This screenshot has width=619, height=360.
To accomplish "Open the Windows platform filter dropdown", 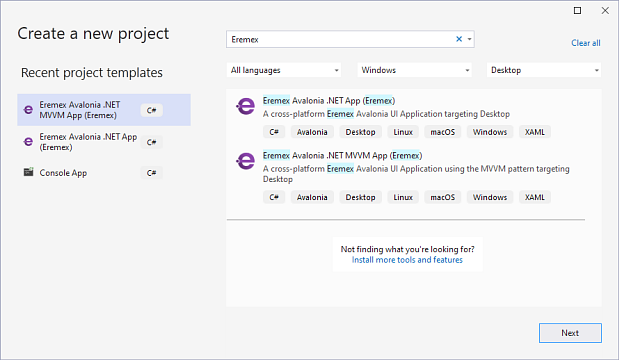I will (x=415, y=70).
